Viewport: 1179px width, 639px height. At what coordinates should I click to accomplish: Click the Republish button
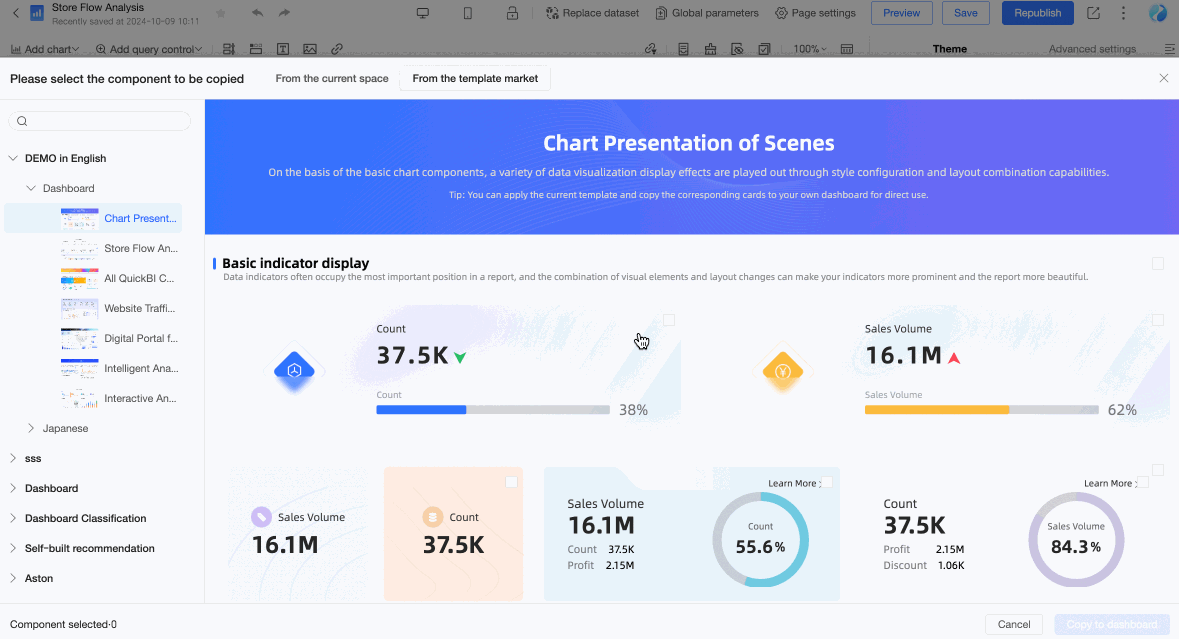pyautogui.click(x=1038, y=13)
